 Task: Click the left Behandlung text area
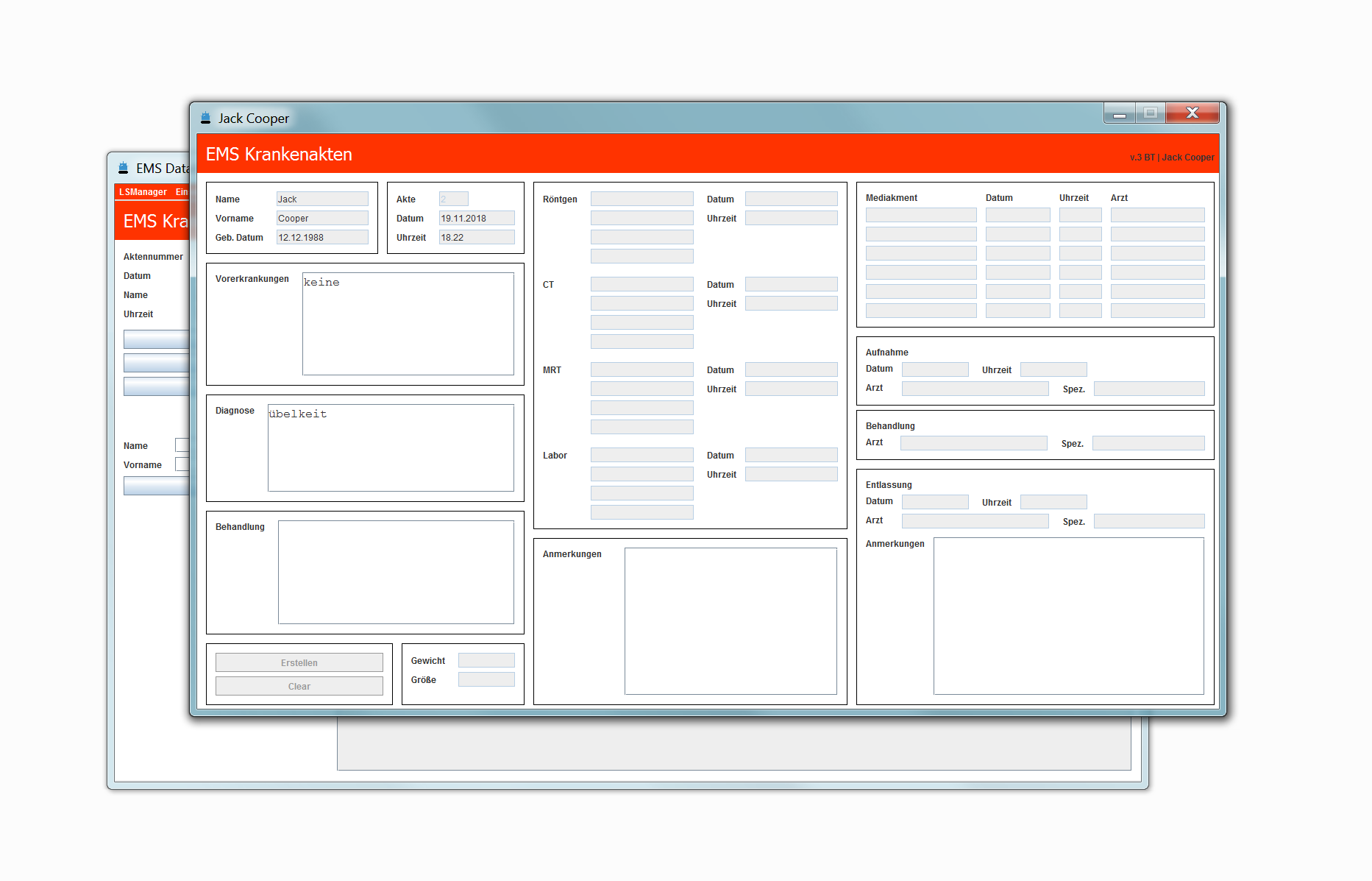[395, 572]
